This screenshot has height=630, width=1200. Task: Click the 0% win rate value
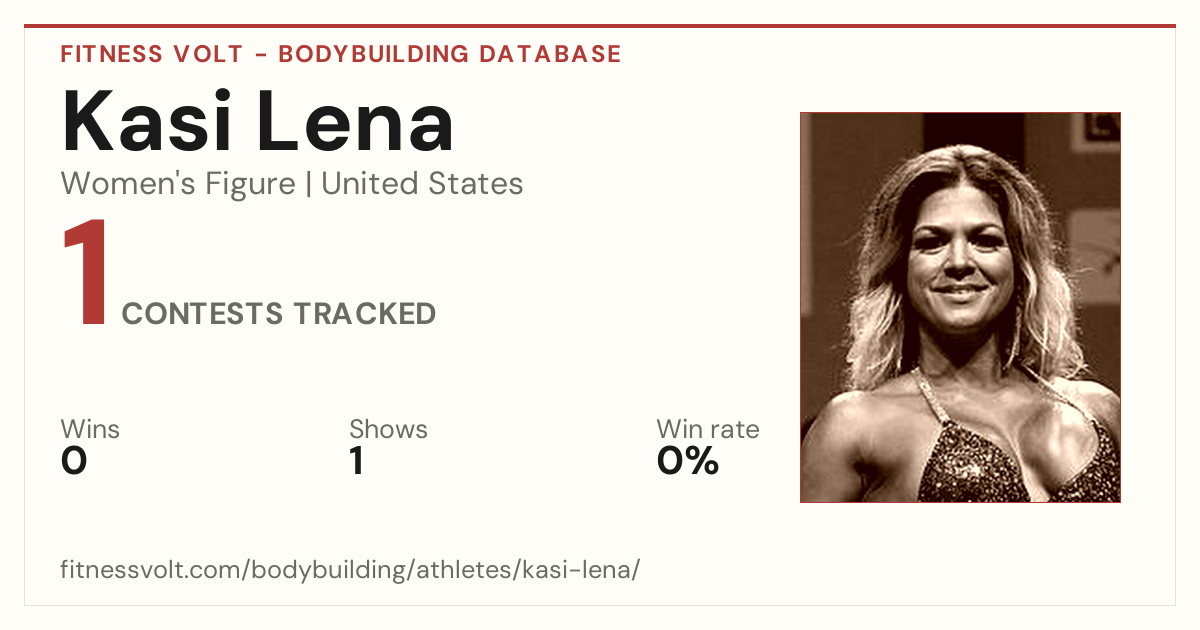point(688,461)
